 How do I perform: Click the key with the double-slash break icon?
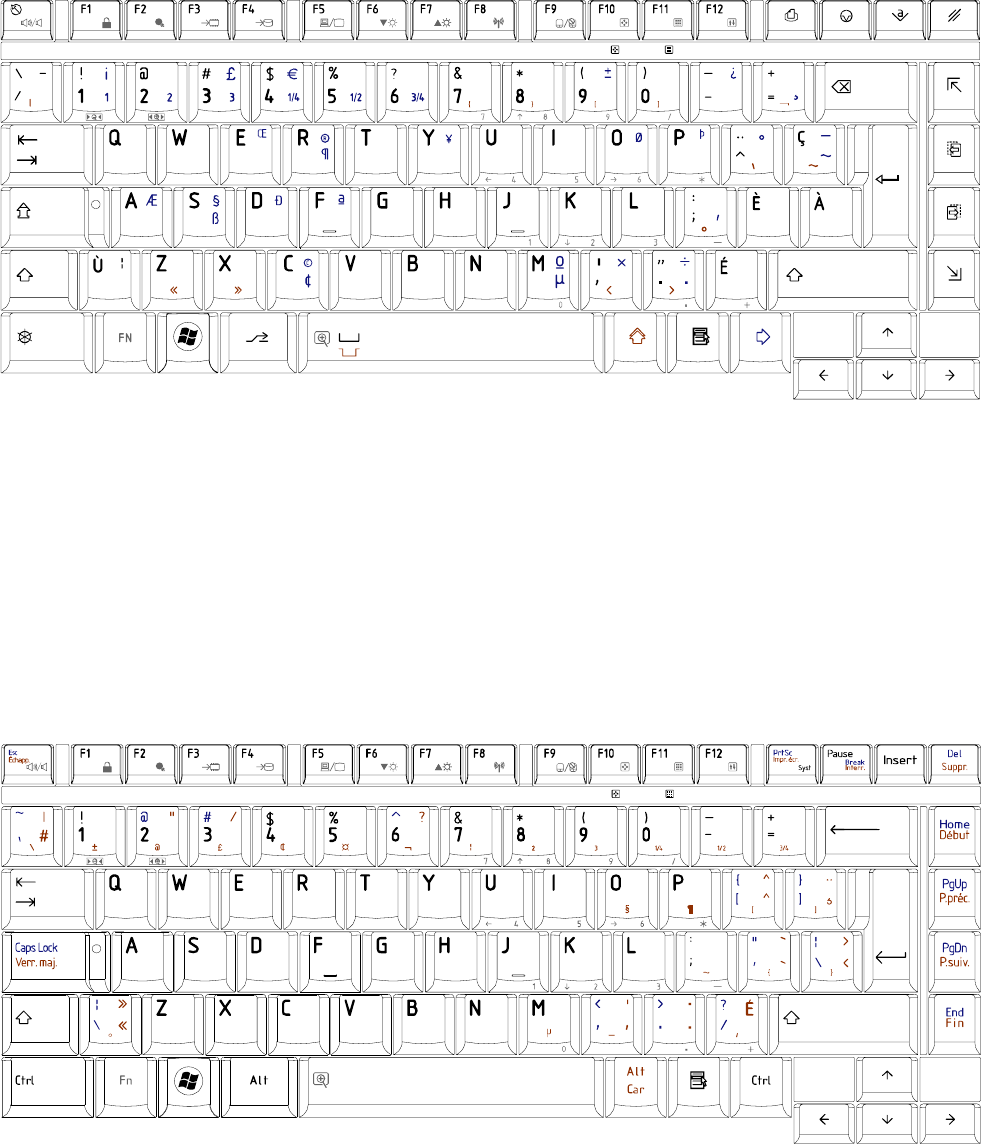pyautogui.click(x=954, y=20)
